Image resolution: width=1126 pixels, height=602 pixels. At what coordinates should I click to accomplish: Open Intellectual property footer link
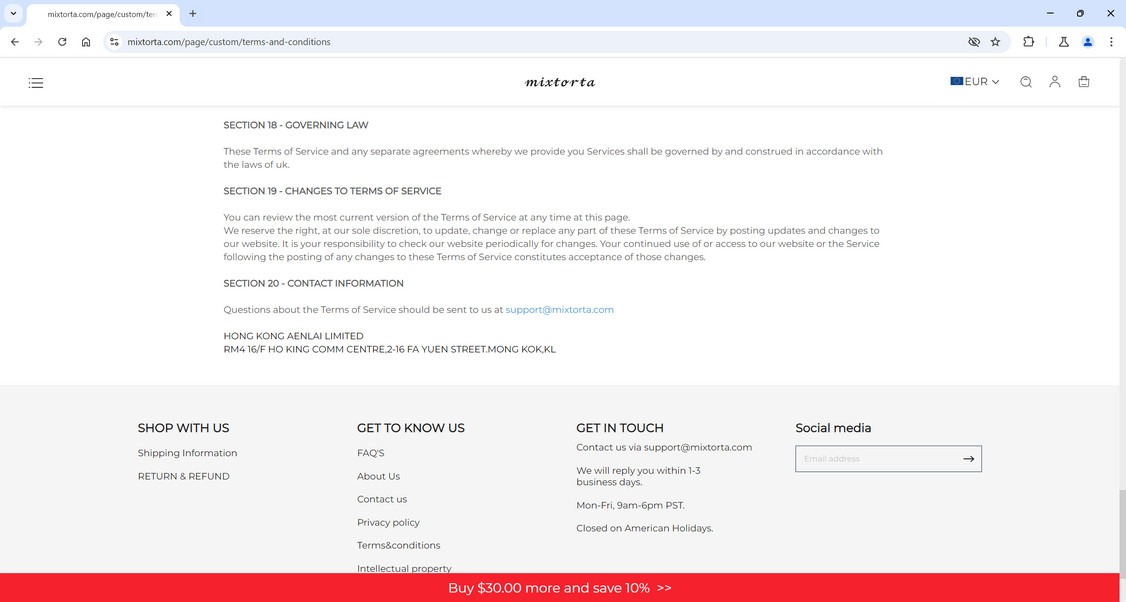[x=404, y=568]
